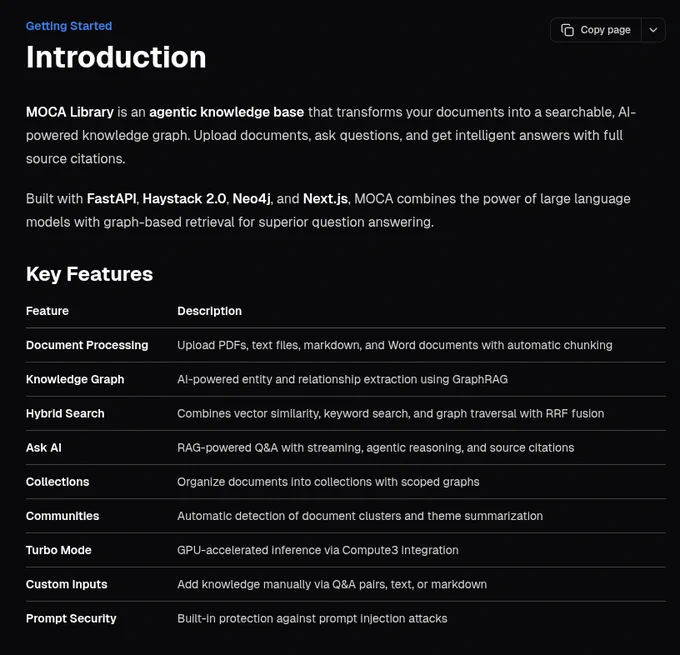Image resolution: width=680 pixels, height=655 pixels.
Task: Open the Getting Started breadcrumb link
Action: click(x=69, y=26)
